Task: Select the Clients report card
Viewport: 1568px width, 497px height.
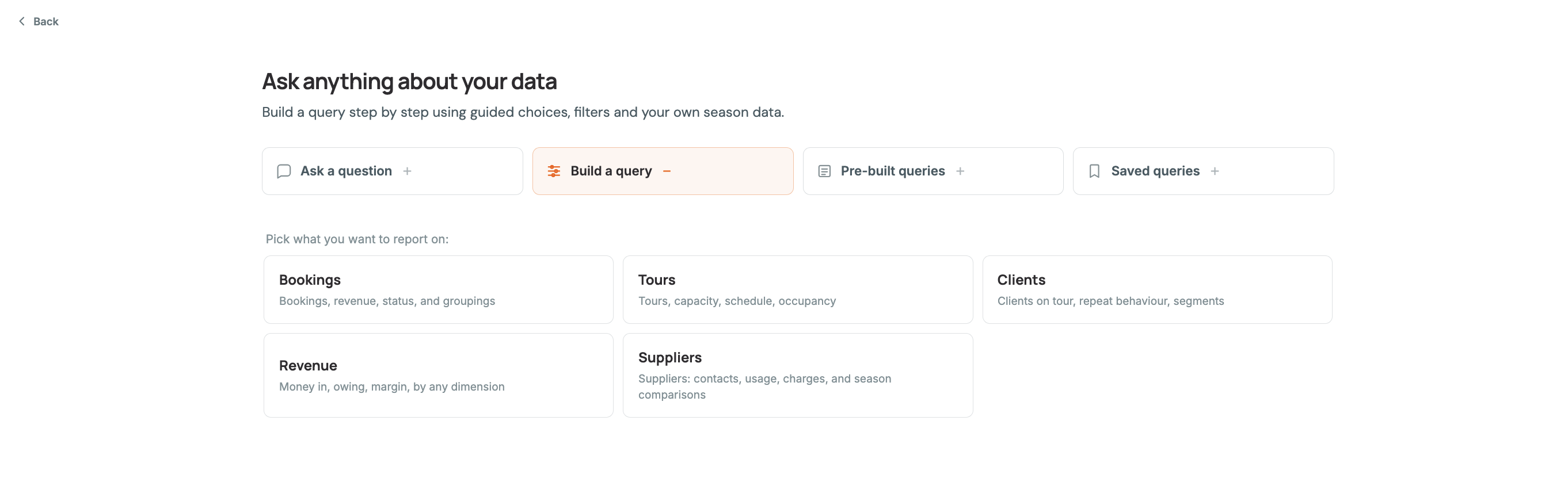Action: [1156, 289]
